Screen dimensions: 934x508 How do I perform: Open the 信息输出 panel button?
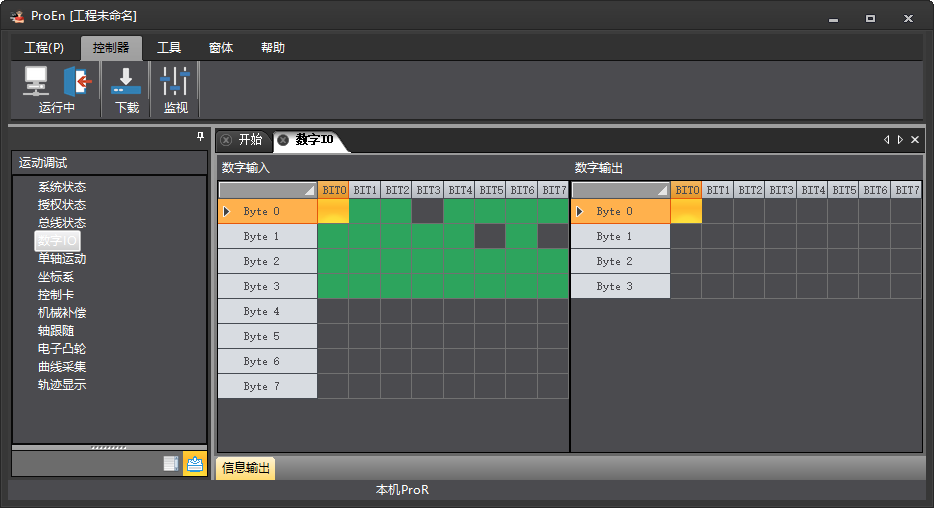(245, 468)
